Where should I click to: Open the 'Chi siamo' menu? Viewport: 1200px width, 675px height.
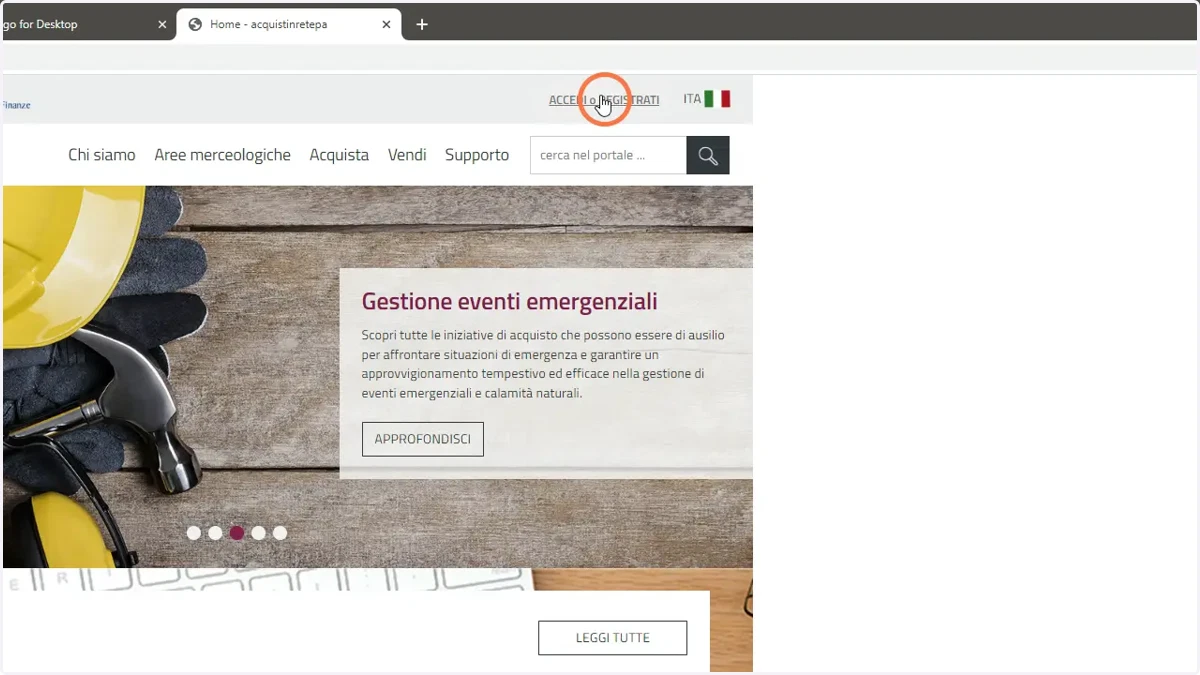tap(102, 155)
